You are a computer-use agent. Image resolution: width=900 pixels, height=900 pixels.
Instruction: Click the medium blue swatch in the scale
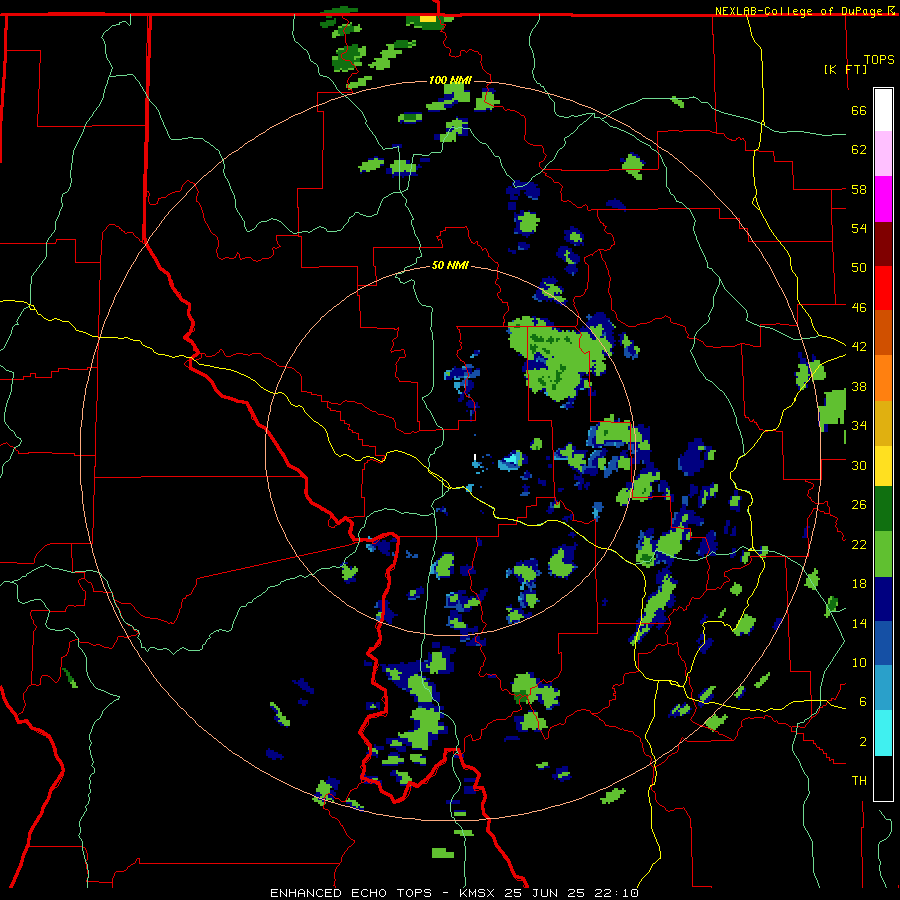(883, 643)
